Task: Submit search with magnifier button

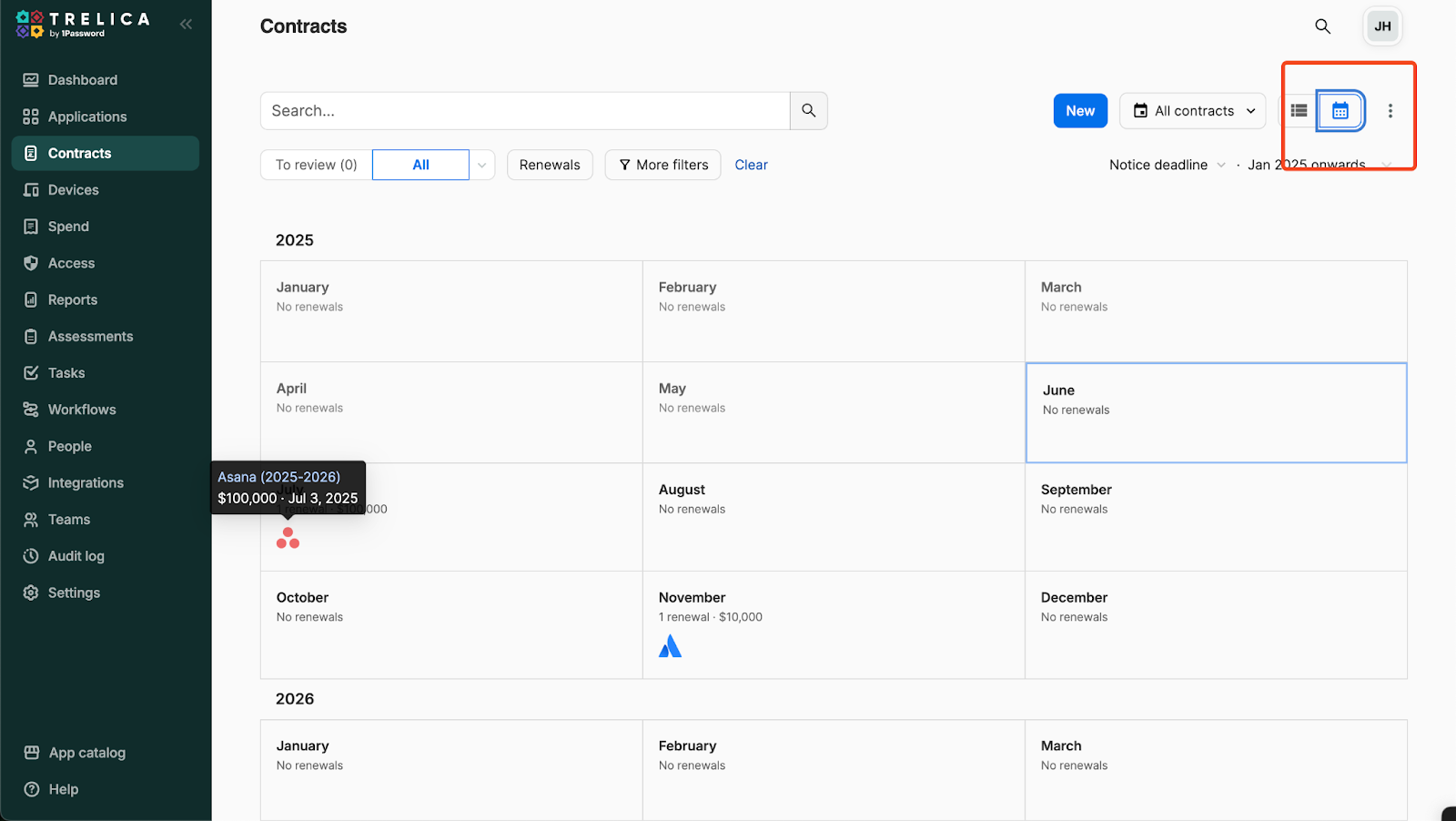Action: point(808,111)
